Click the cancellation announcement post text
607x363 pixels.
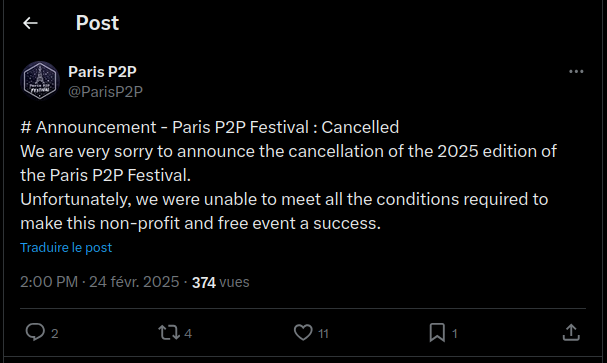288,175
